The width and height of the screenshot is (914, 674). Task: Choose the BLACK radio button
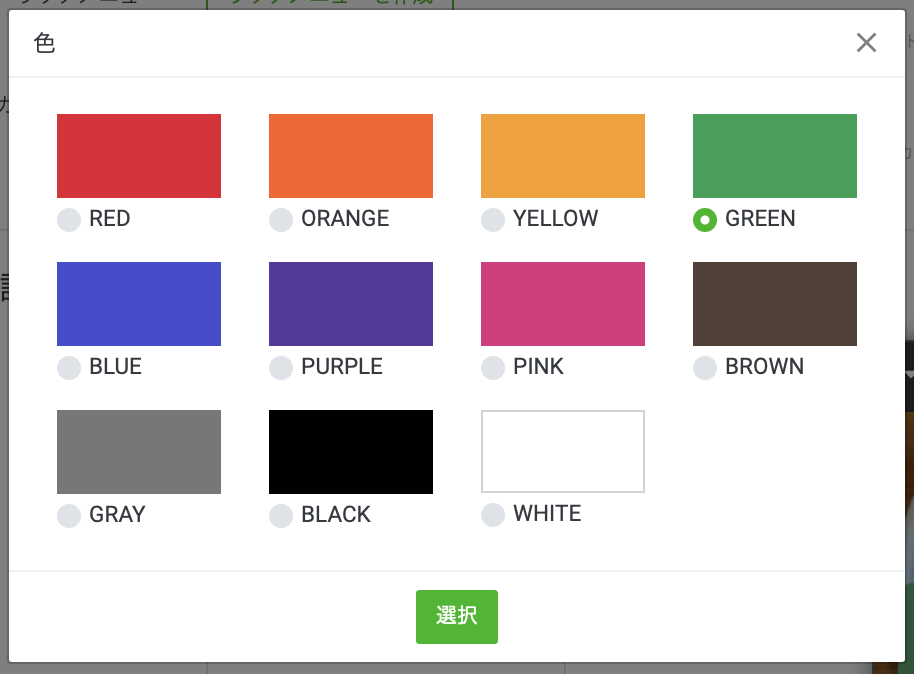click(281, 516)
